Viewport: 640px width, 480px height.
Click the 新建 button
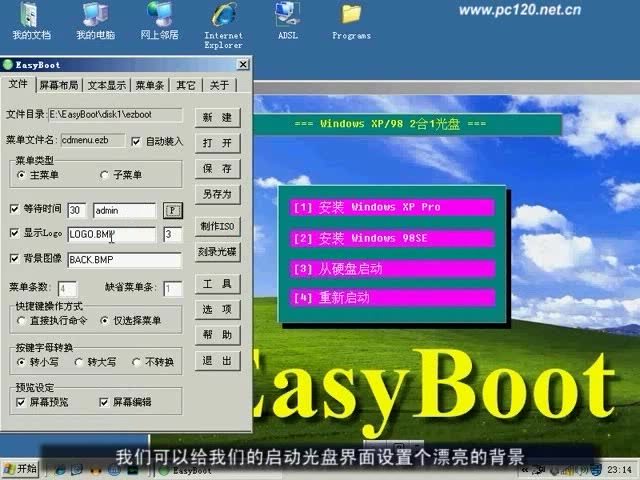coord(217,118)
